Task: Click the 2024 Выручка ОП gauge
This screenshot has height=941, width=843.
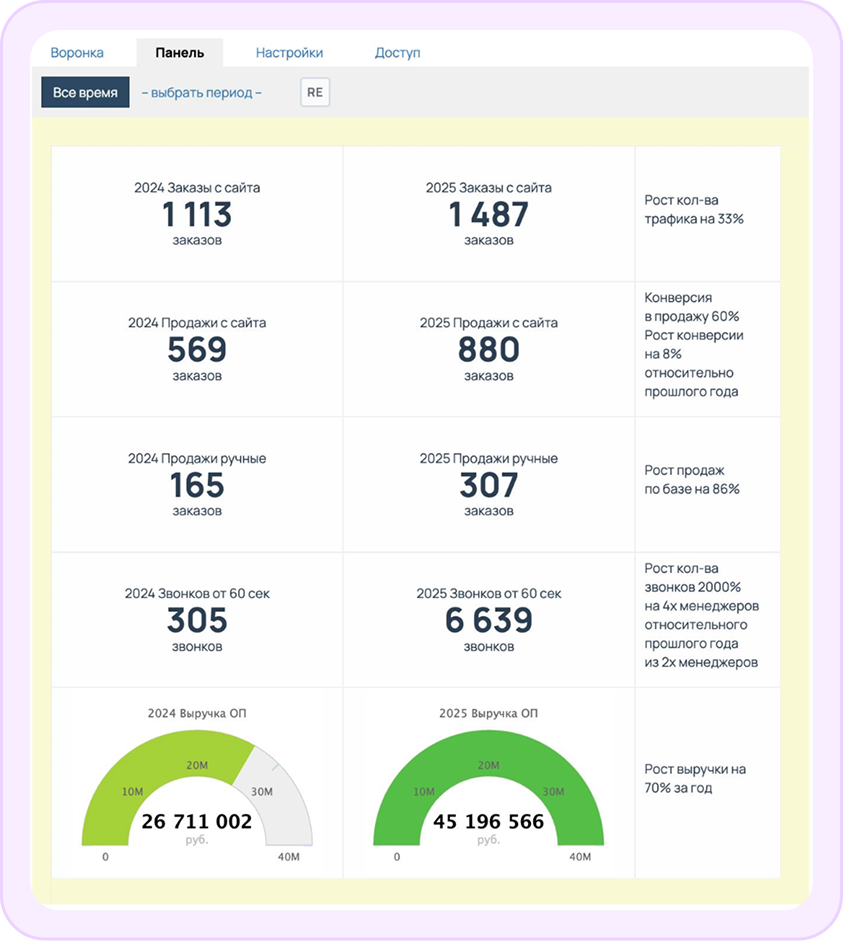Action: (x=197, y=788)
